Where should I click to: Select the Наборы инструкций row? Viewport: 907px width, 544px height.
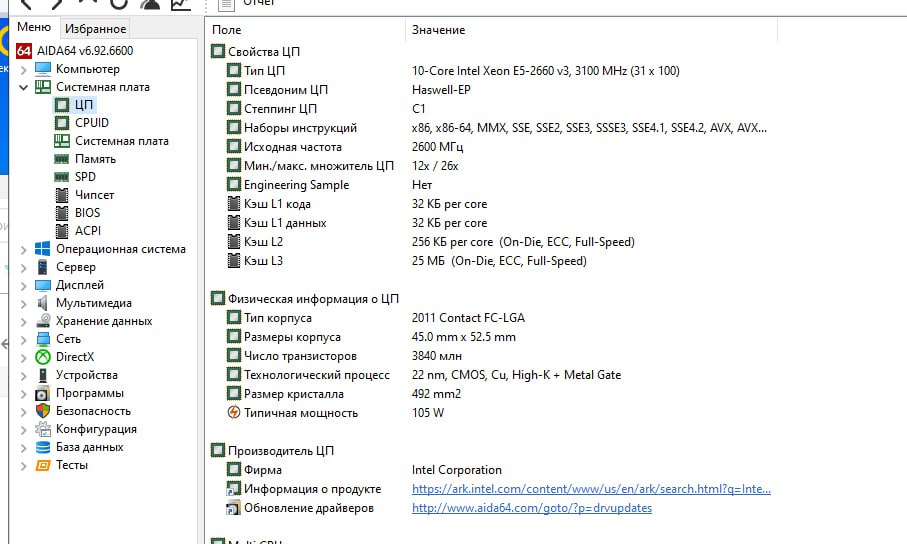(300, 128)
